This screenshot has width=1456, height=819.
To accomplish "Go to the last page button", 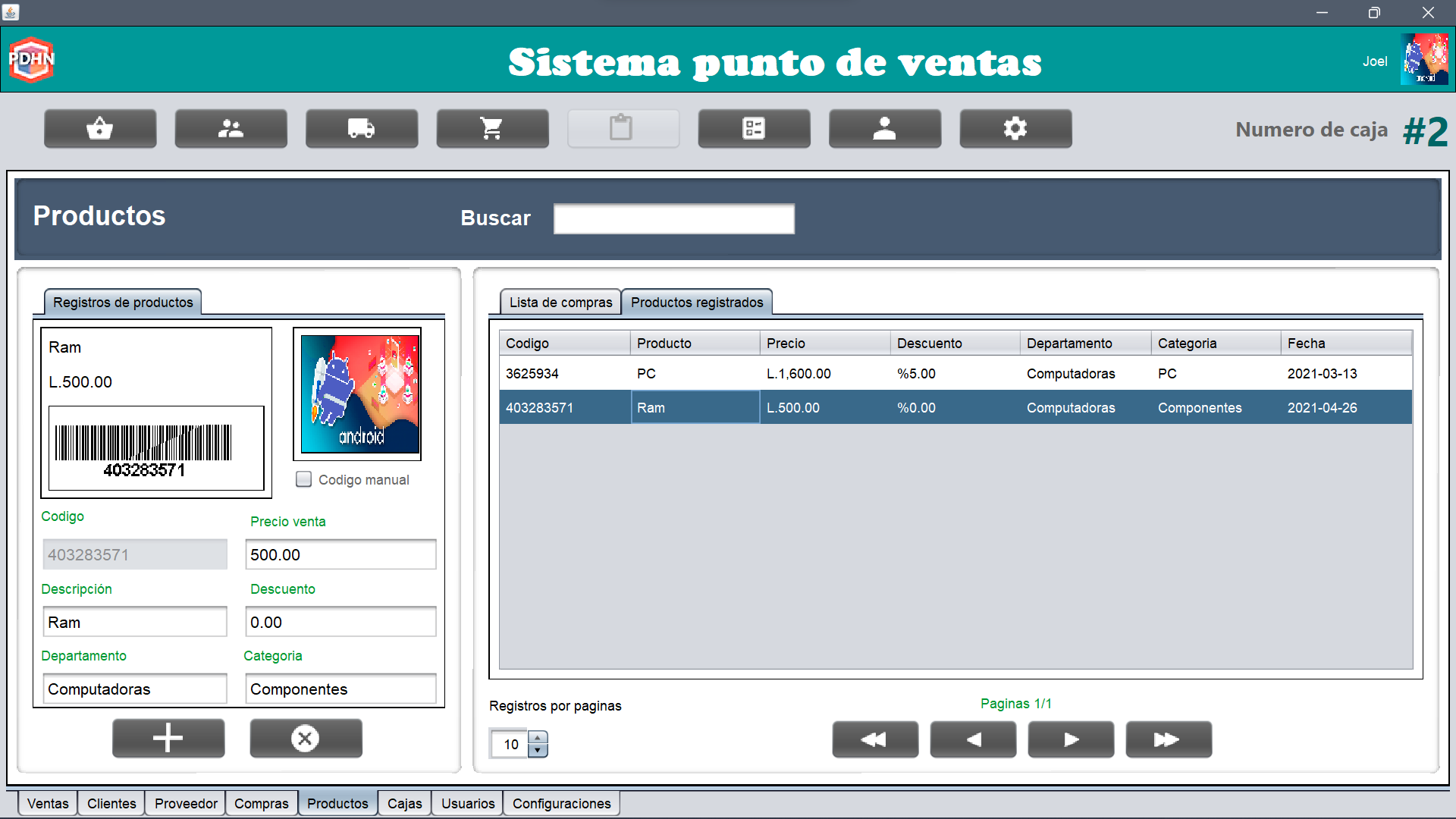I will click(x=1168, y=739).
